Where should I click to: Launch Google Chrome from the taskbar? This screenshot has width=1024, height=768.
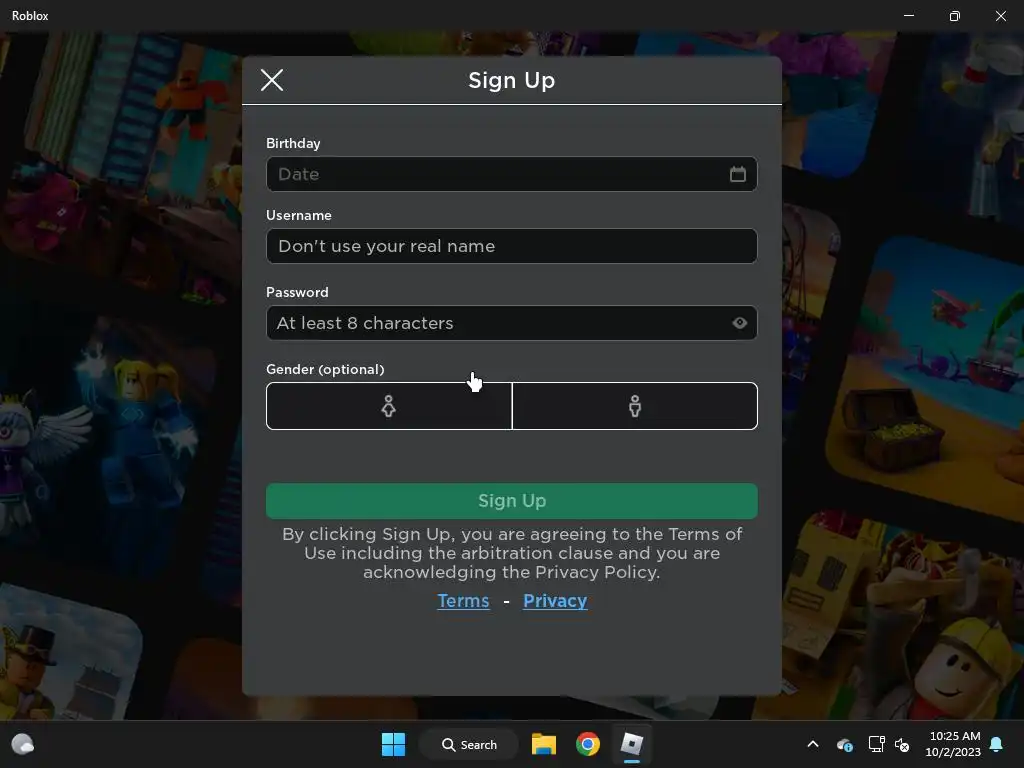[x=588, y=744]
